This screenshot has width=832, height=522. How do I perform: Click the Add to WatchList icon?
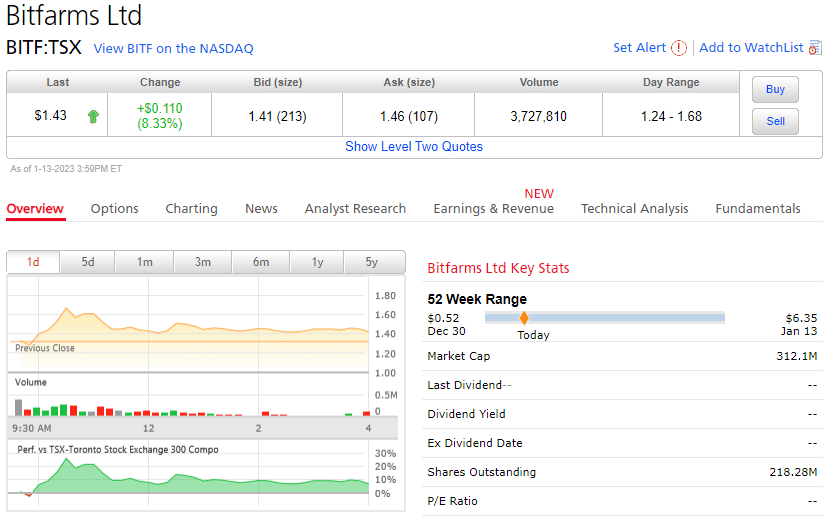click(x=814, y=48)
